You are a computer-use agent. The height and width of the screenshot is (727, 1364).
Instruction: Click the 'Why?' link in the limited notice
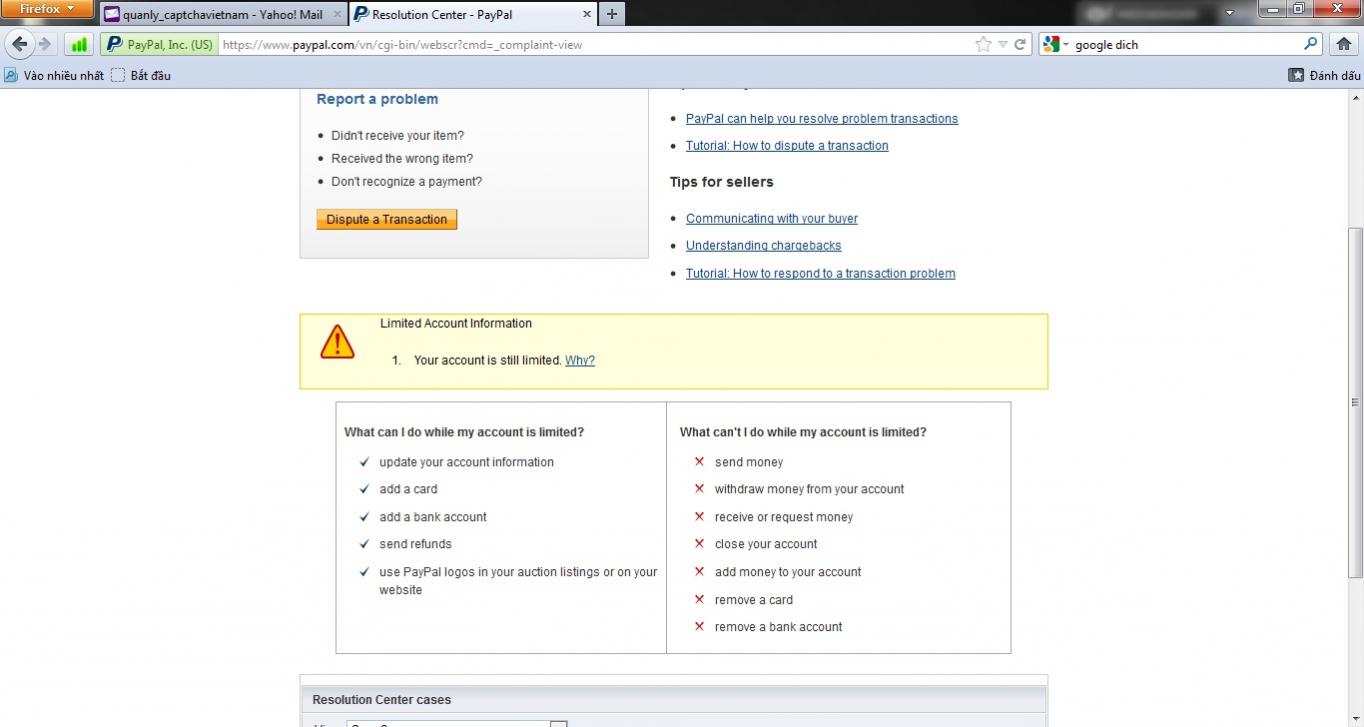point(580,361)
